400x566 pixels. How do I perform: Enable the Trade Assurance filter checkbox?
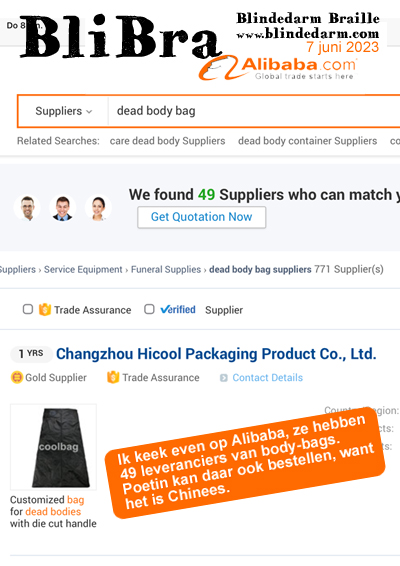point(28,309)
